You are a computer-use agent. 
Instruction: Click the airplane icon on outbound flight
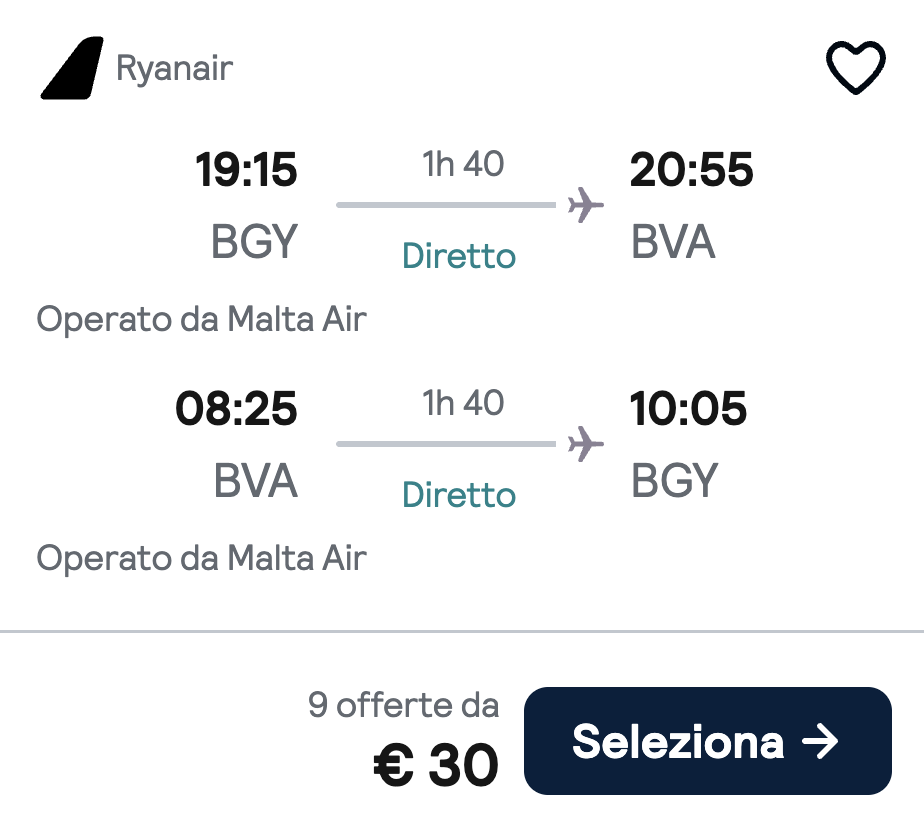coord(585,203)
